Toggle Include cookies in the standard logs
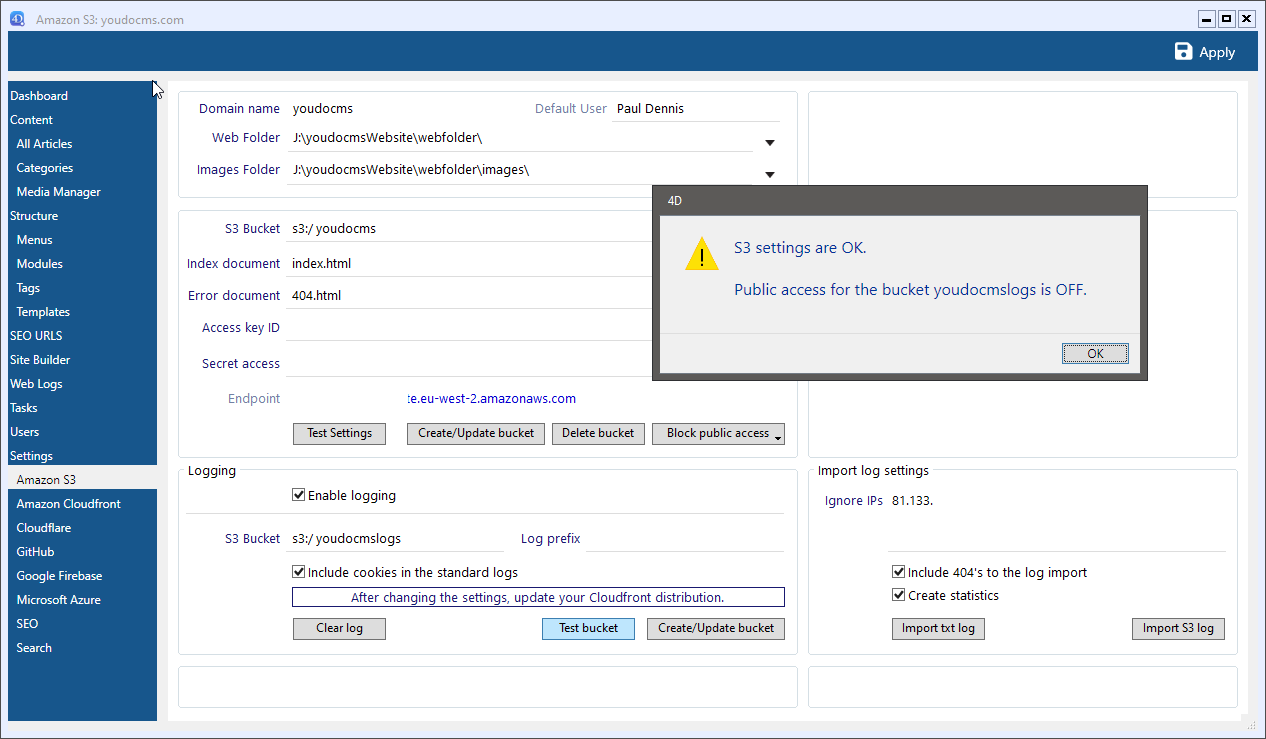This screenshot has height=739, width=1266. pos(298,572)
